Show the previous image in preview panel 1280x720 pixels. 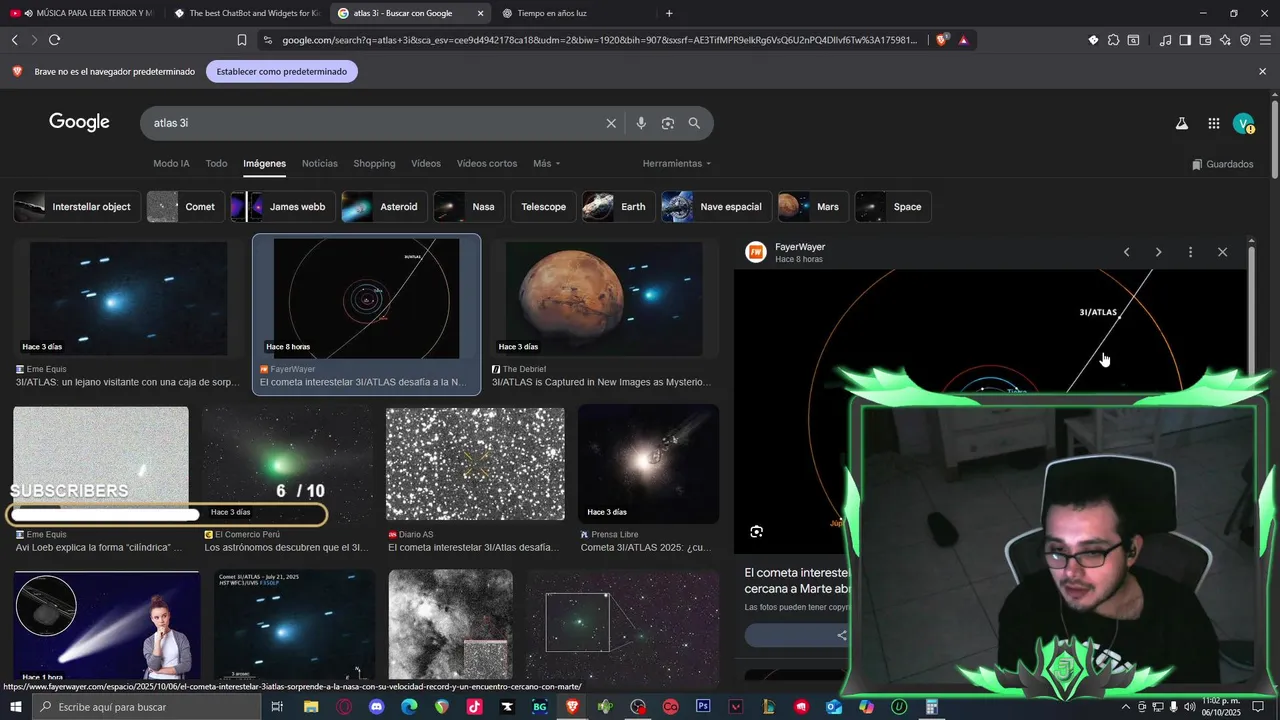[x=1127, y=252]
